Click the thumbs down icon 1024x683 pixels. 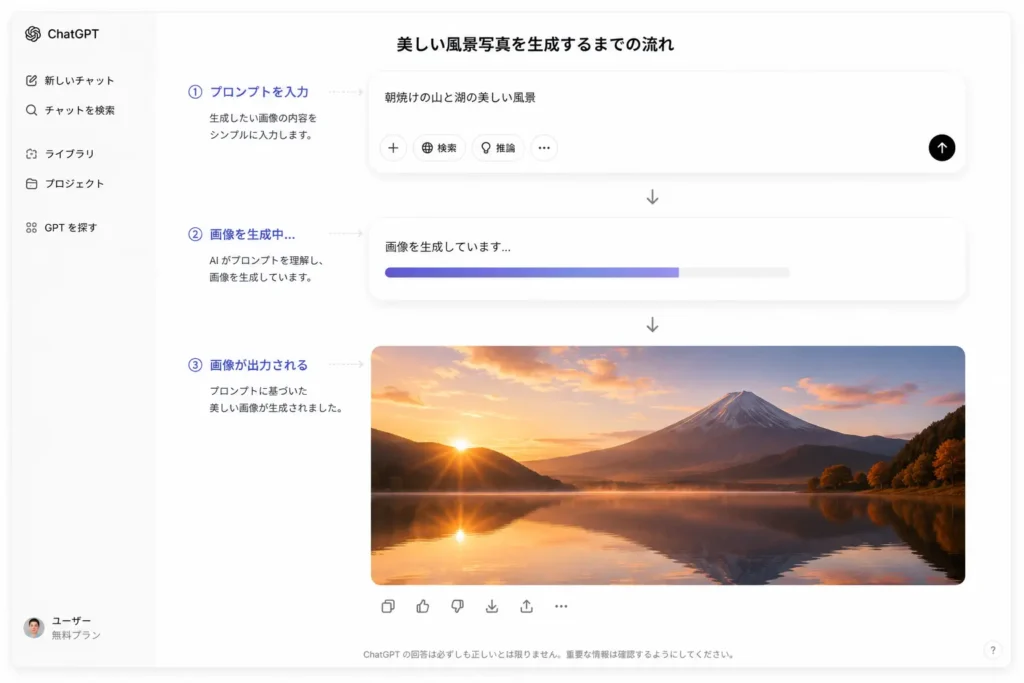click(457, 607)
